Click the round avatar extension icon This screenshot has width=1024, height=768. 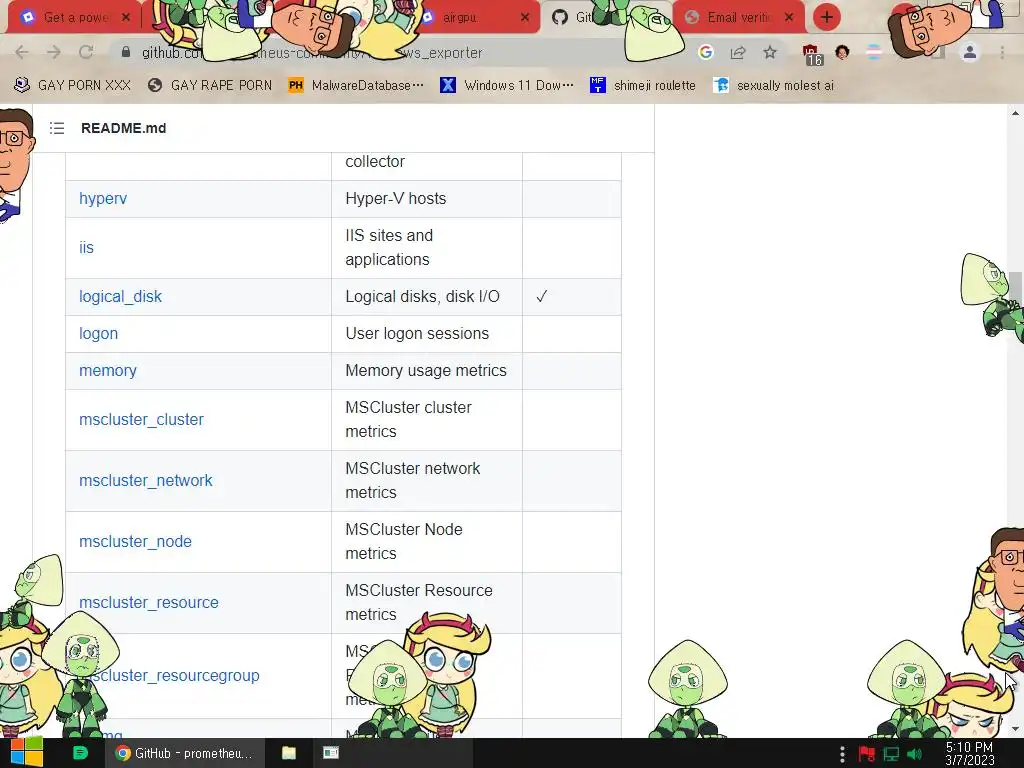coord(842,52)
